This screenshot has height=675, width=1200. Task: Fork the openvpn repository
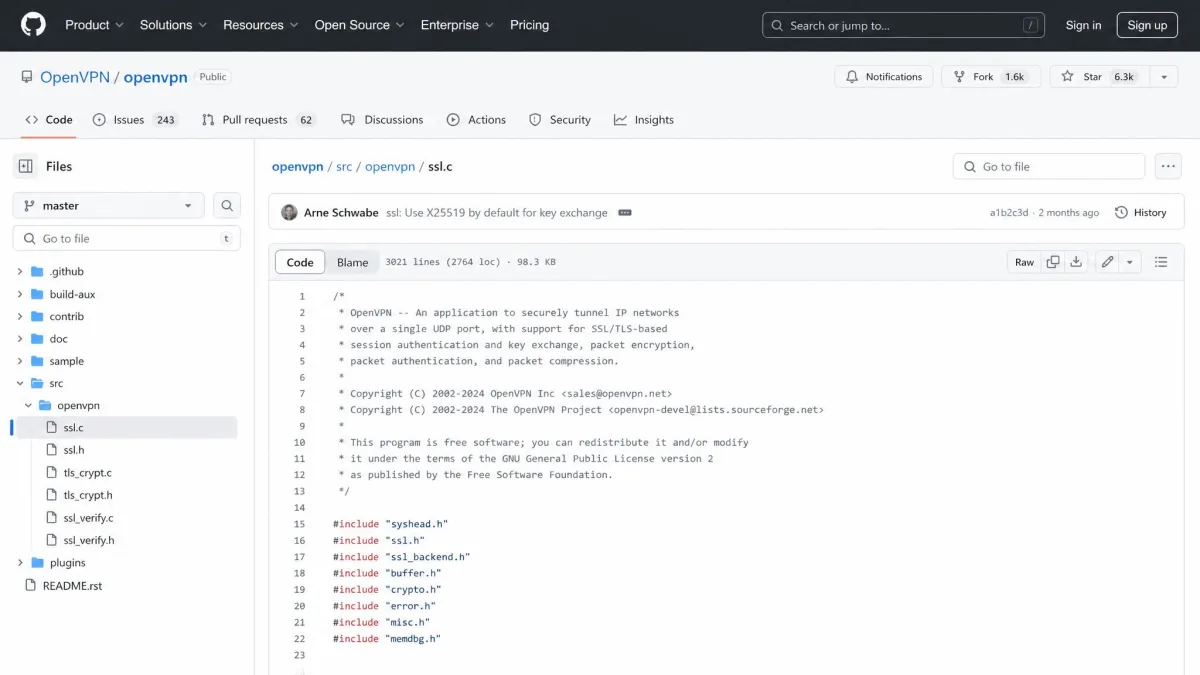click(x=991, y=77)
